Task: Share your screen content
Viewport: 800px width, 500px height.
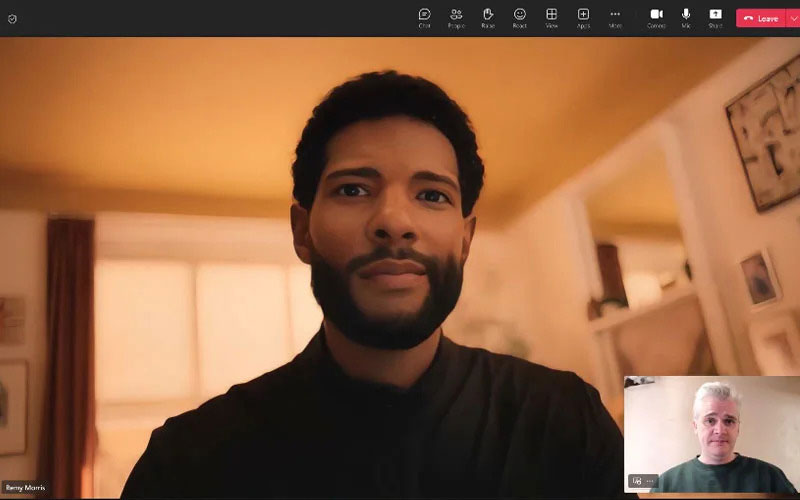Action: (x=715, y=18)
